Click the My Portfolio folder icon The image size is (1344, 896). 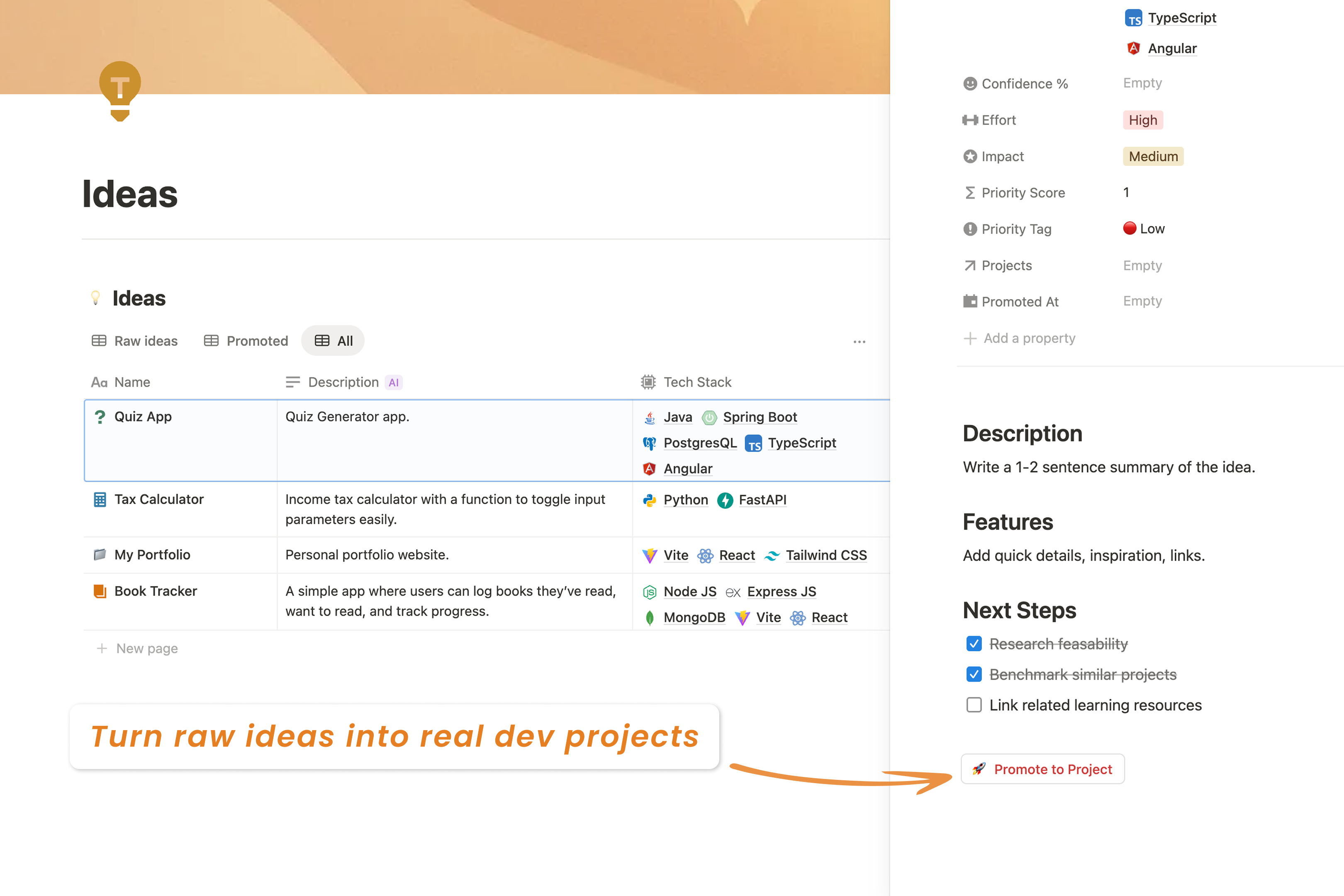point(100,555)
